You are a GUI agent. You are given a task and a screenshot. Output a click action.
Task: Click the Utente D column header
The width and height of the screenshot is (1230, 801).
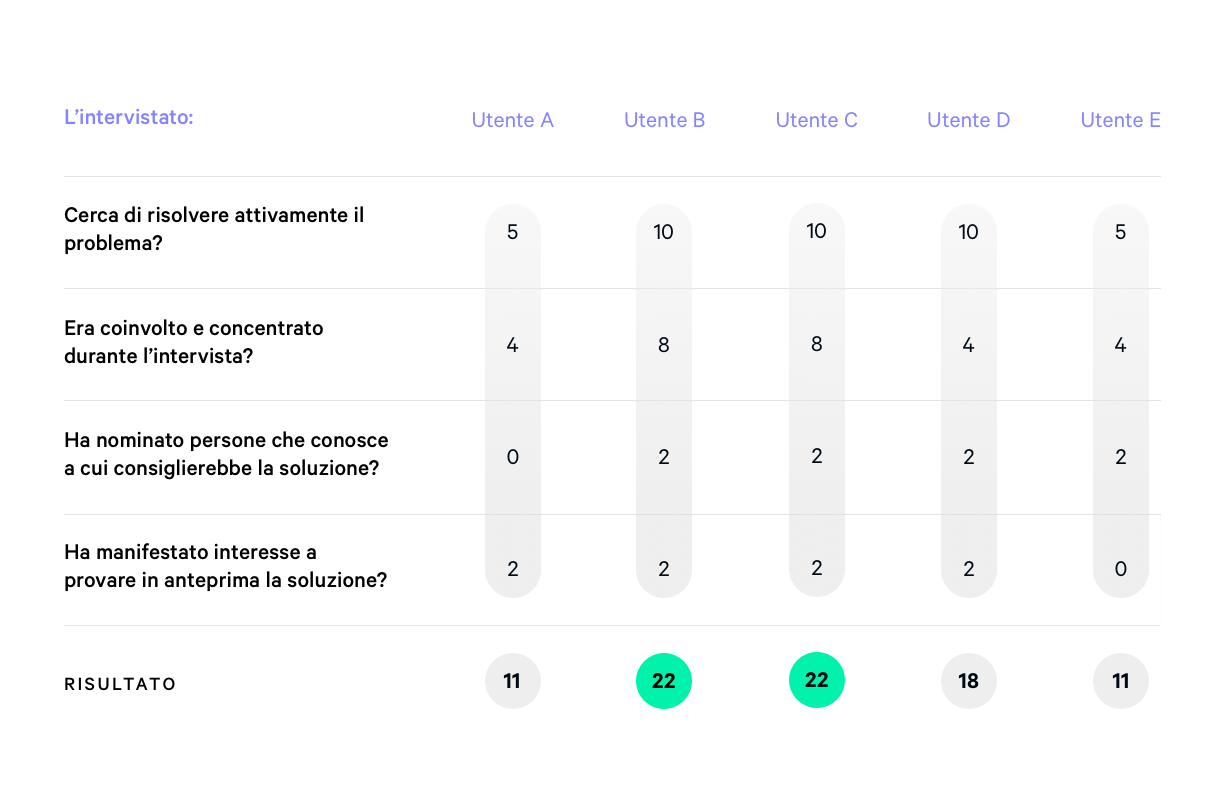tap(968, 121)
